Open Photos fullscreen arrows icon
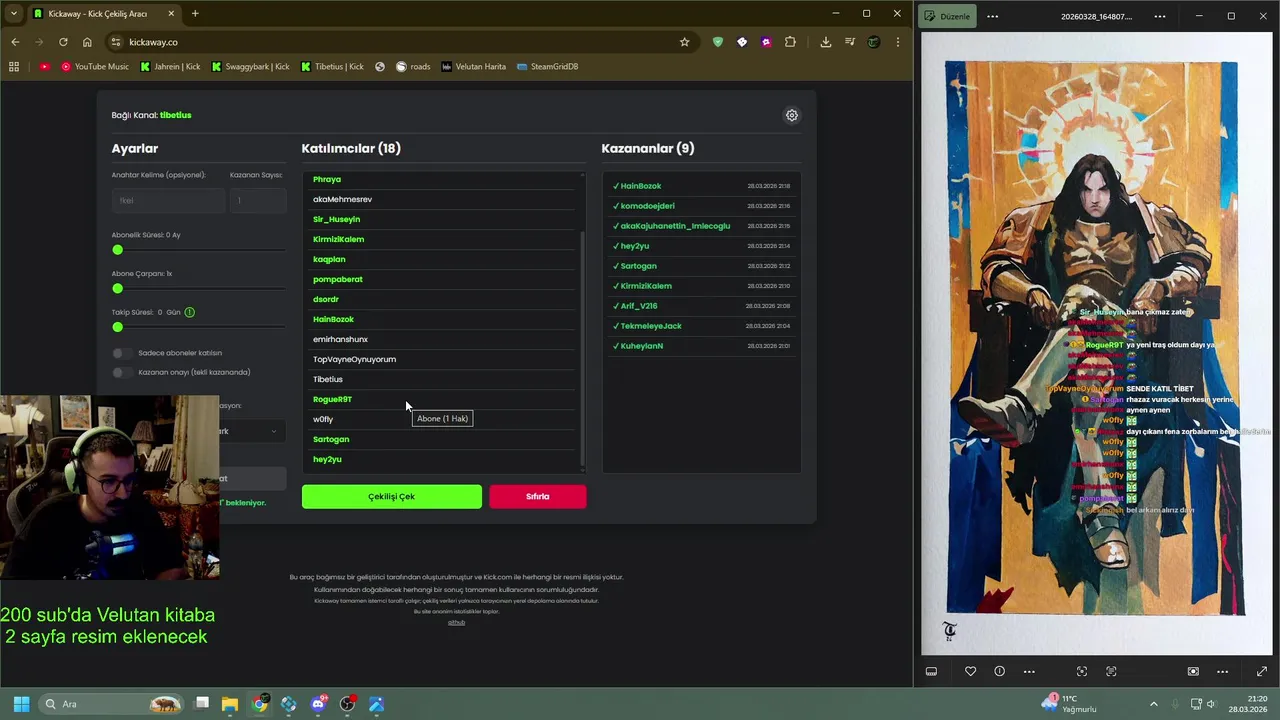This screenshot has height=720, width=1280. point(1261,671)
